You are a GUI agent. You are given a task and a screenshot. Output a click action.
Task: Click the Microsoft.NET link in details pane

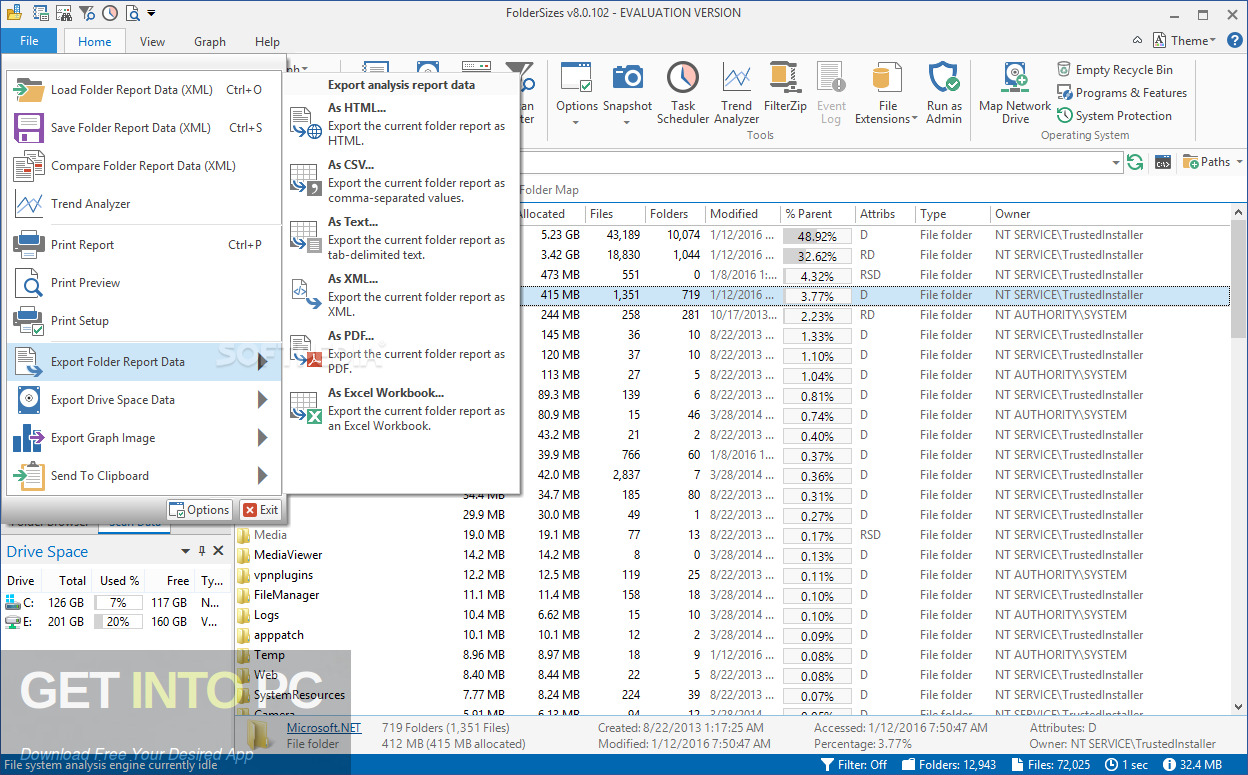324,728
